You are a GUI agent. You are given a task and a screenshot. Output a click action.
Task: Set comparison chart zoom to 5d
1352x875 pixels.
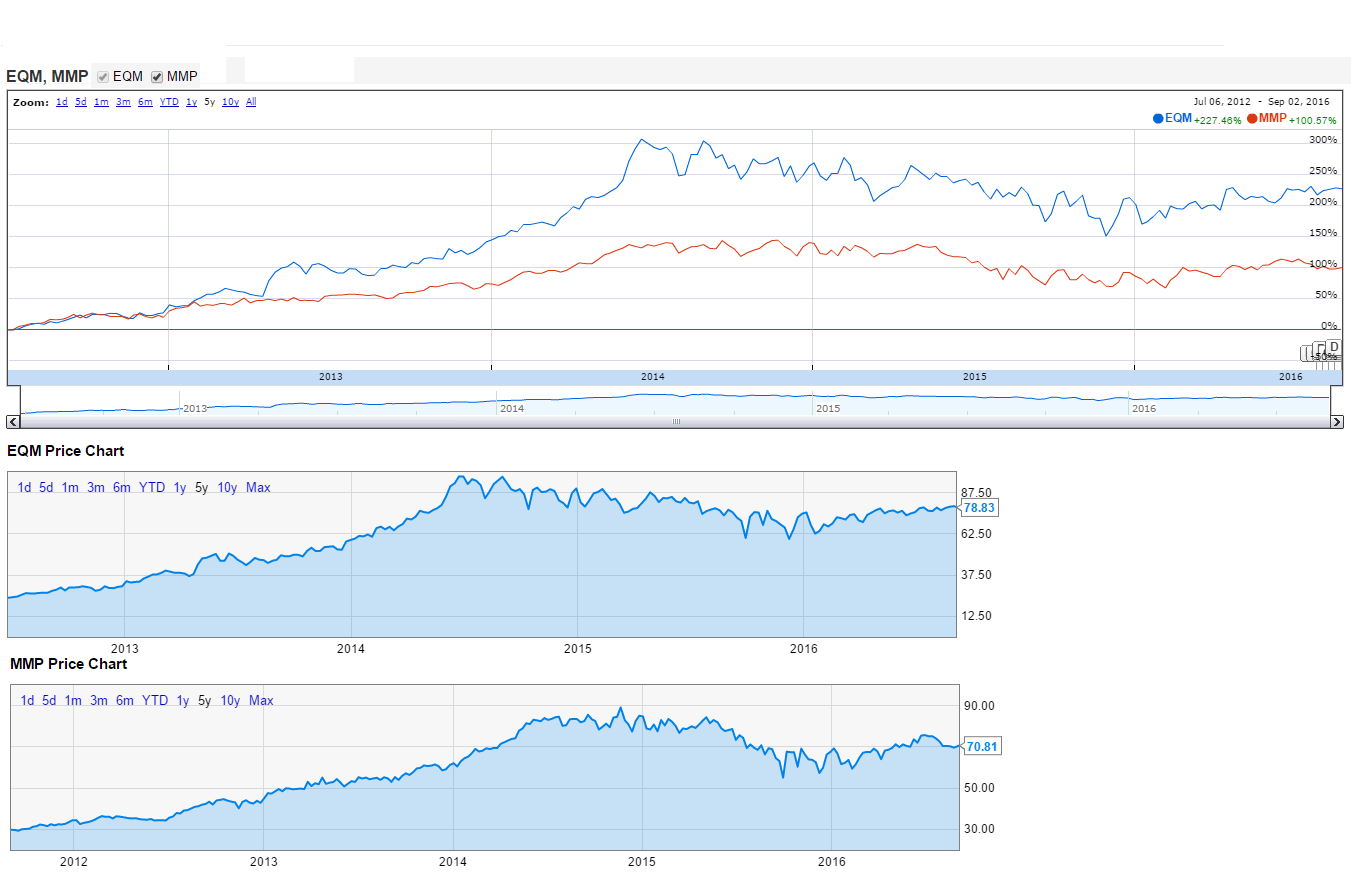click(81, 102)
